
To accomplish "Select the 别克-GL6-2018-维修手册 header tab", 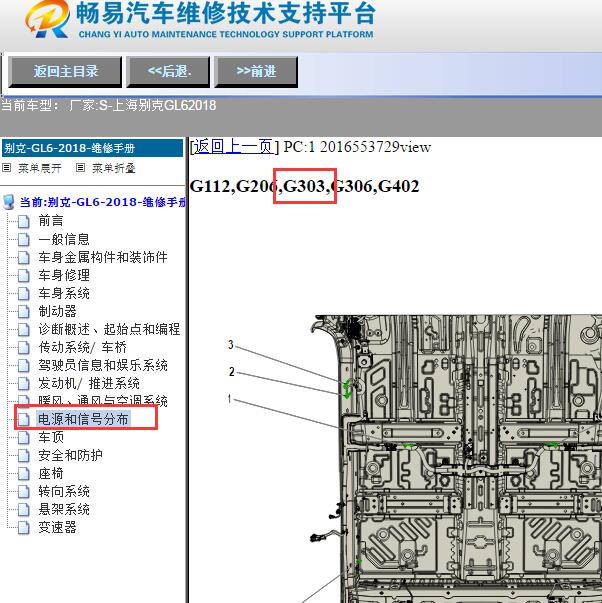I will (x=92, y=148).
